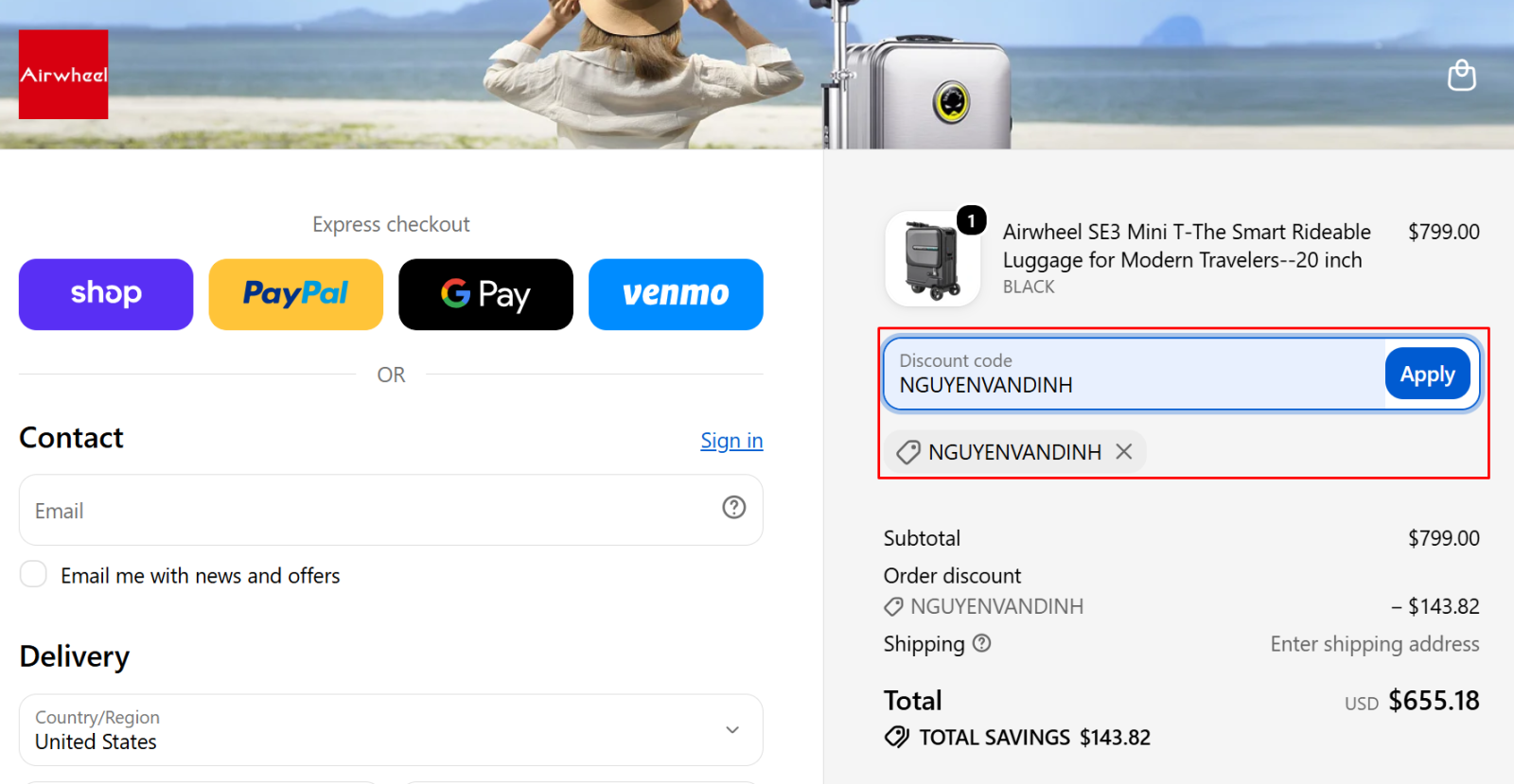Click the Subtotal amount $799.00
The width and height of the screenshot is (1514, 784).
[x=1444, y=538]
